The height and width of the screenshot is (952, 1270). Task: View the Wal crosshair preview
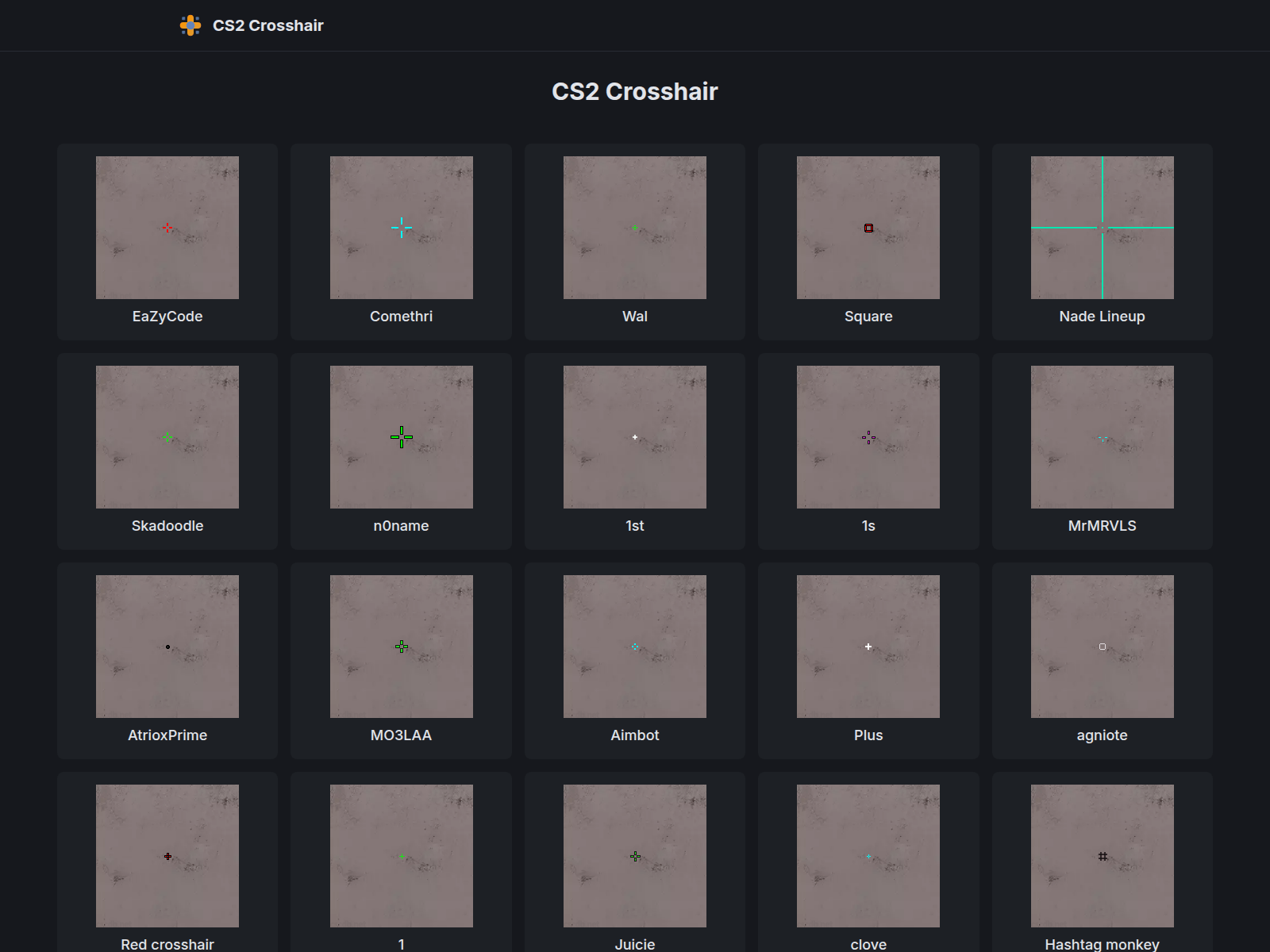pyautogui.click(x=634, y=227)
